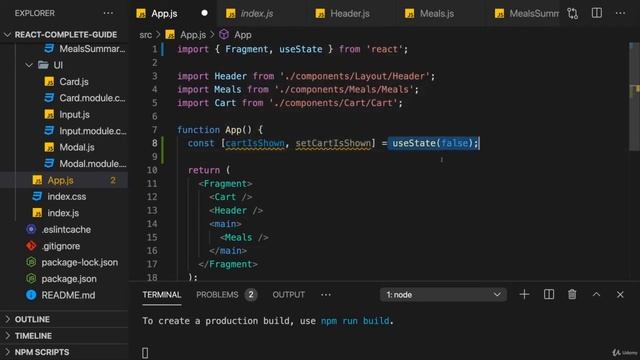Viewport: 640px width, 360px height.
Task: Select the TERMINAL panel tab
Action: (162, 295)
